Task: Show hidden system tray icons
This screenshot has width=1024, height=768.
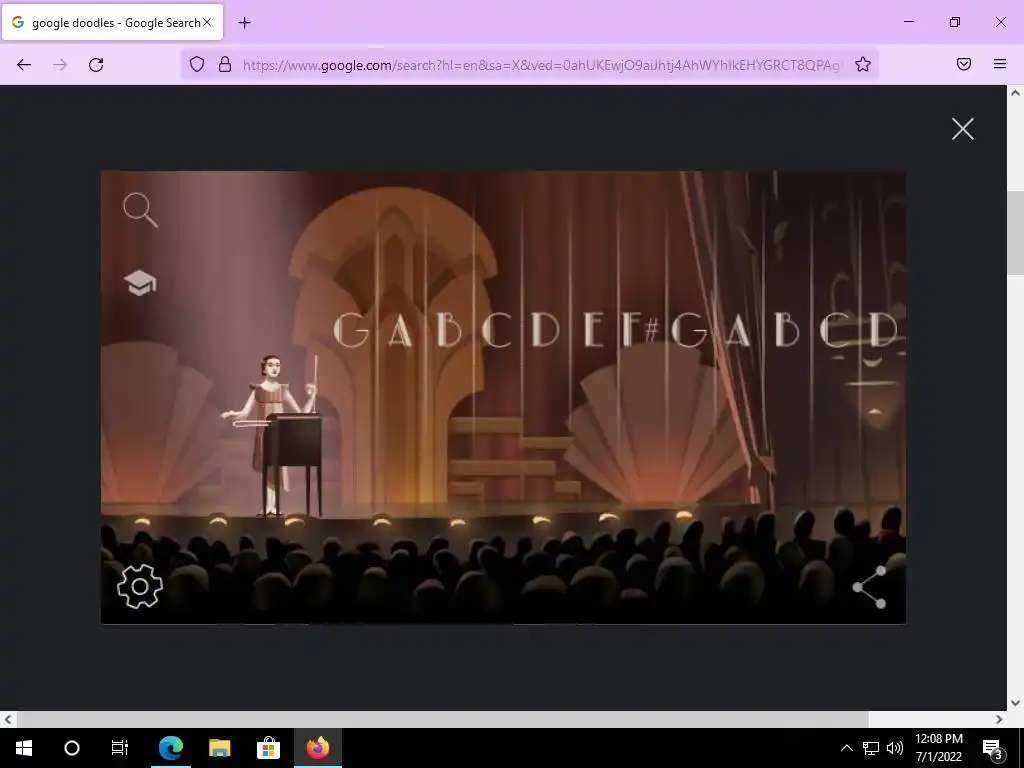Action: pyautogui.click(x=846, y=748)
